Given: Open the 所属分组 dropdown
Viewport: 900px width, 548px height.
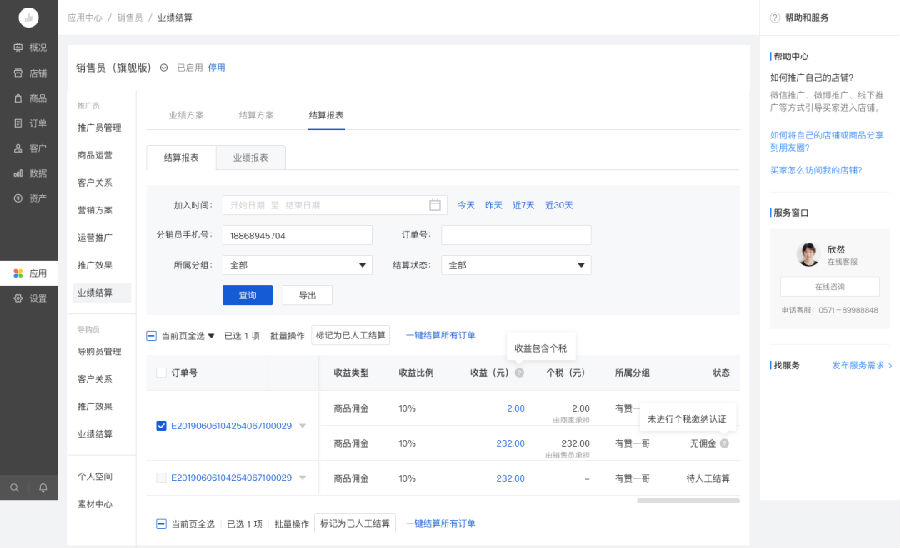Looking at the screenshot, I should pos(297,265).
